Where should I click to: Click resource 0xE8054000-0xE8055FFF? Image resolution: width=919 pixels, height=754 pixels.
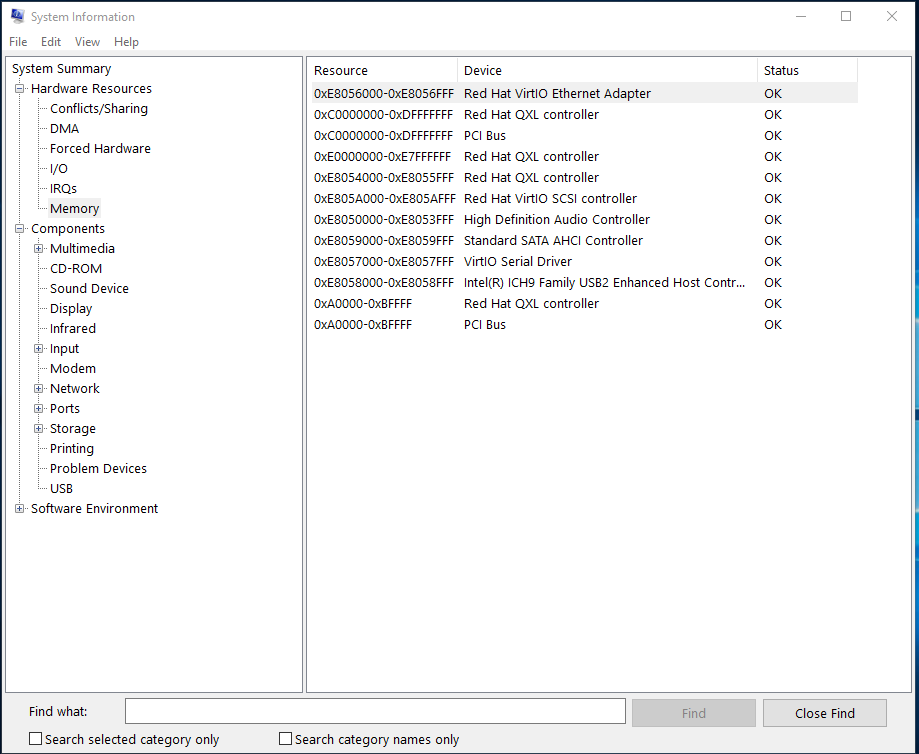384,178
